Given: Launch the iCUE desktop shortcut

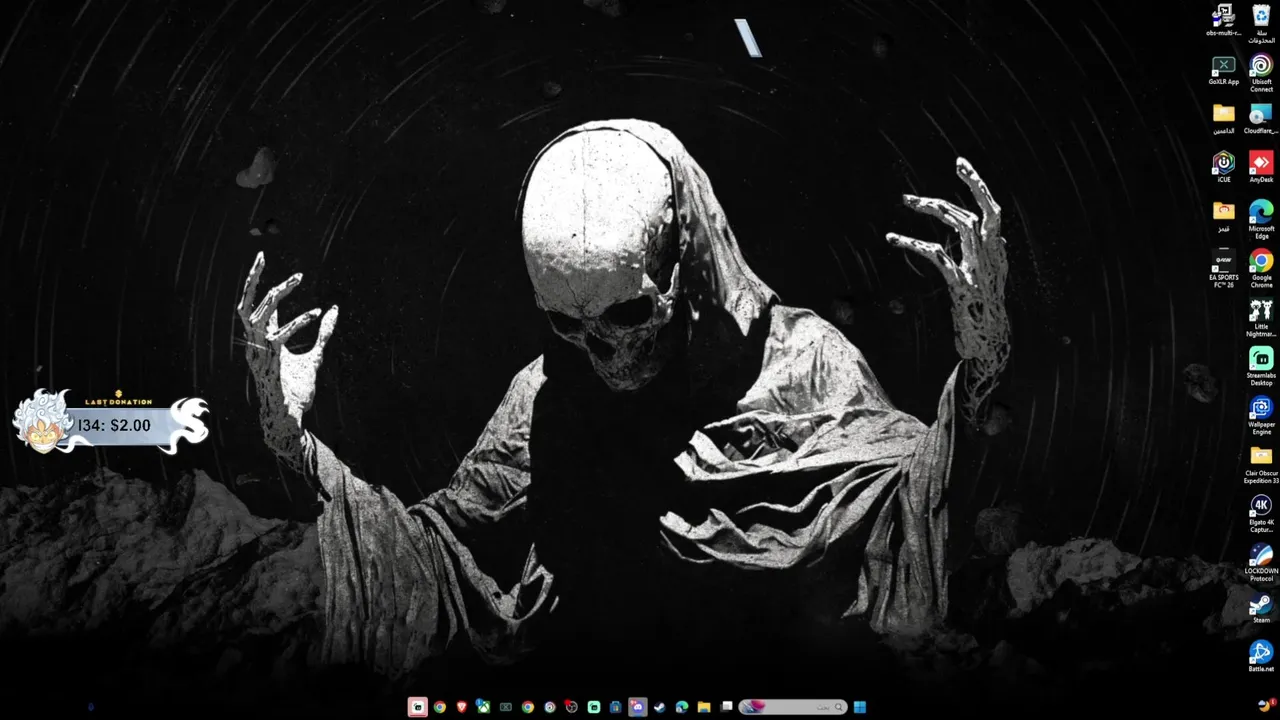Looking at the screenshot, I should 1224,167.
